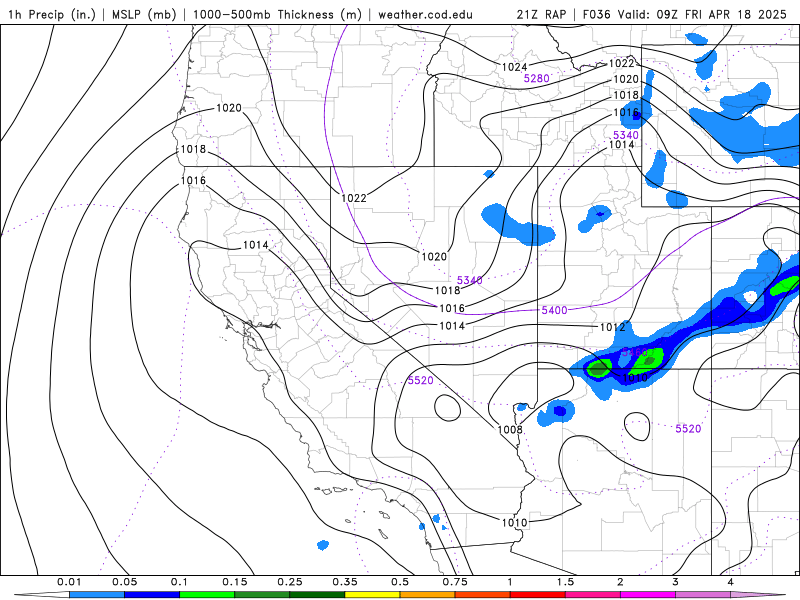Select the orchid 3–4 legend swatch
The height and width of the screenshot is (600, 800).
703,595
